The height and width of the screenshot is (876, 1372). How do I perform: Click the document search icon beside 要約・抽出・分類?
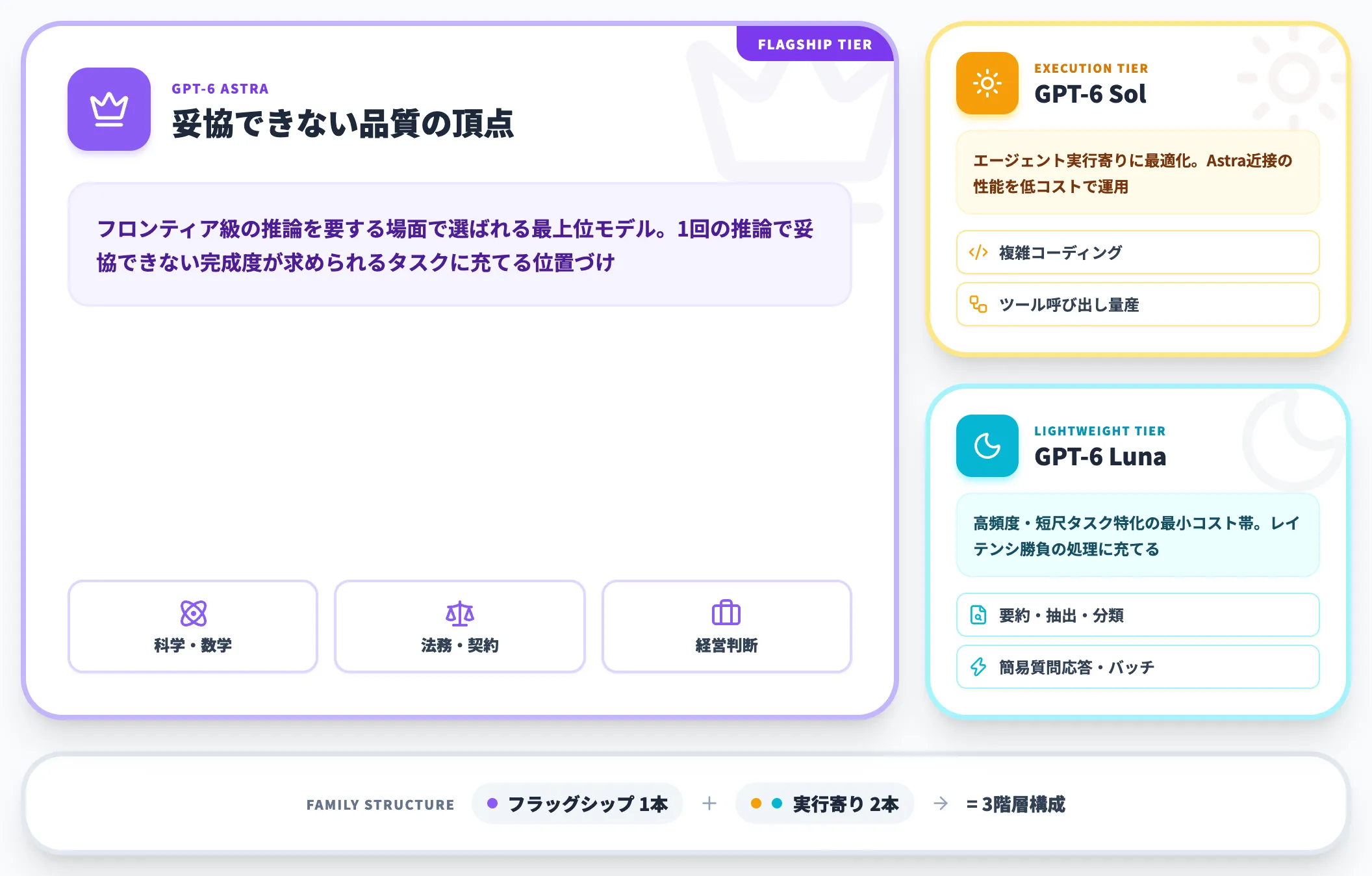[978, 615]
